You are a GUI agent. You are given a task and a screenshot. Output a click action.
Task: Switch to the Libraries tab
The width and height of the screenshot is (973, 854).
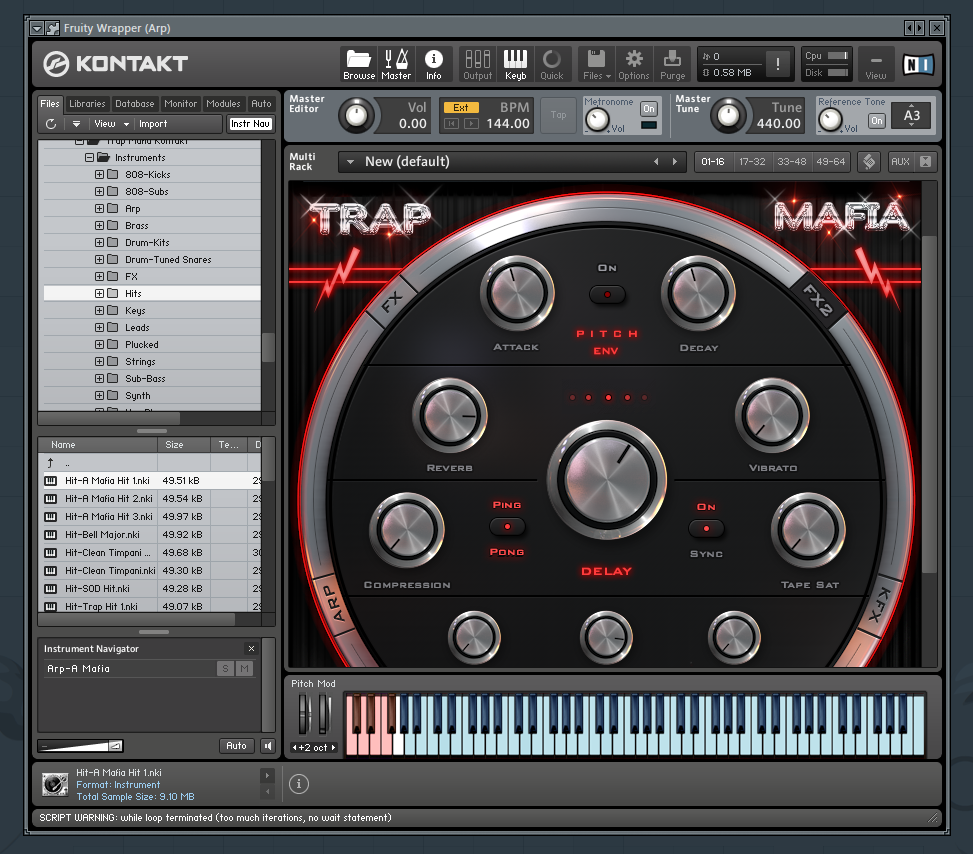[x=87, y=104]
